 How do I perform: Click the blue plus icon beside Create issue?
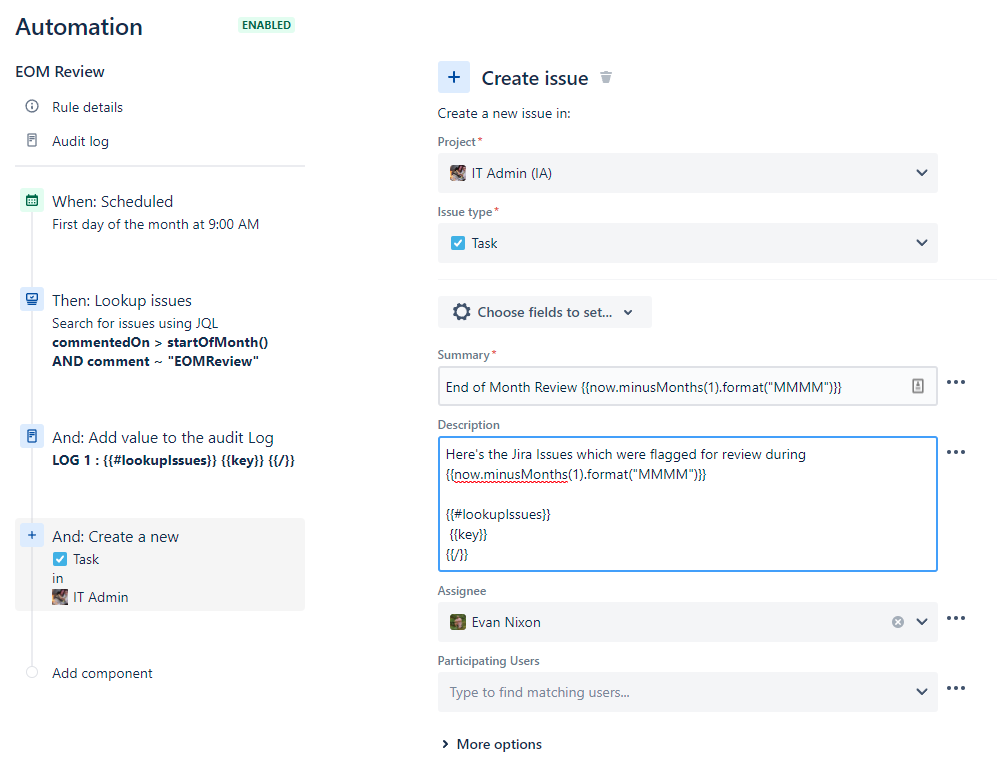[454, 78]
